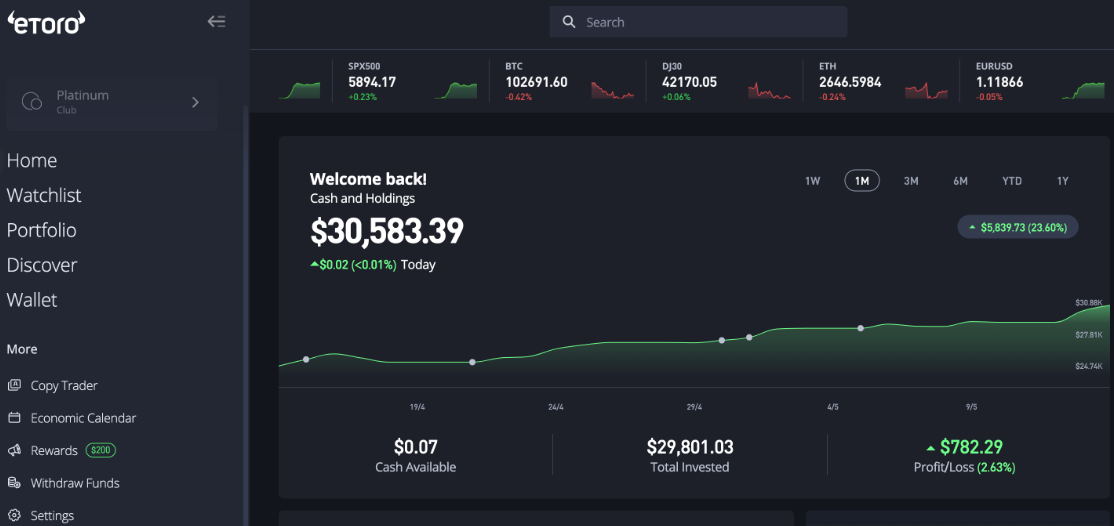The image size is (1114, 526).
Task: Select the 6M chart range
Action: coord(961,181)
